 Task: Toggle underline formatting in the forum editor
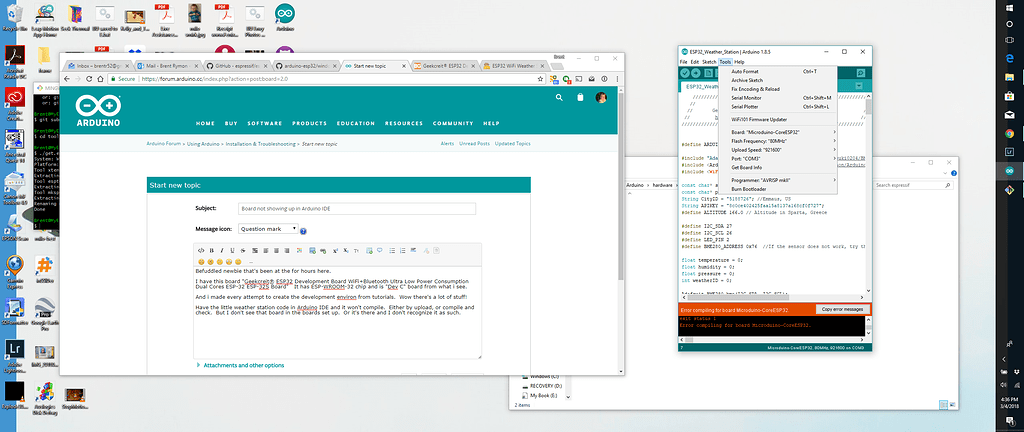click(232, 250)
